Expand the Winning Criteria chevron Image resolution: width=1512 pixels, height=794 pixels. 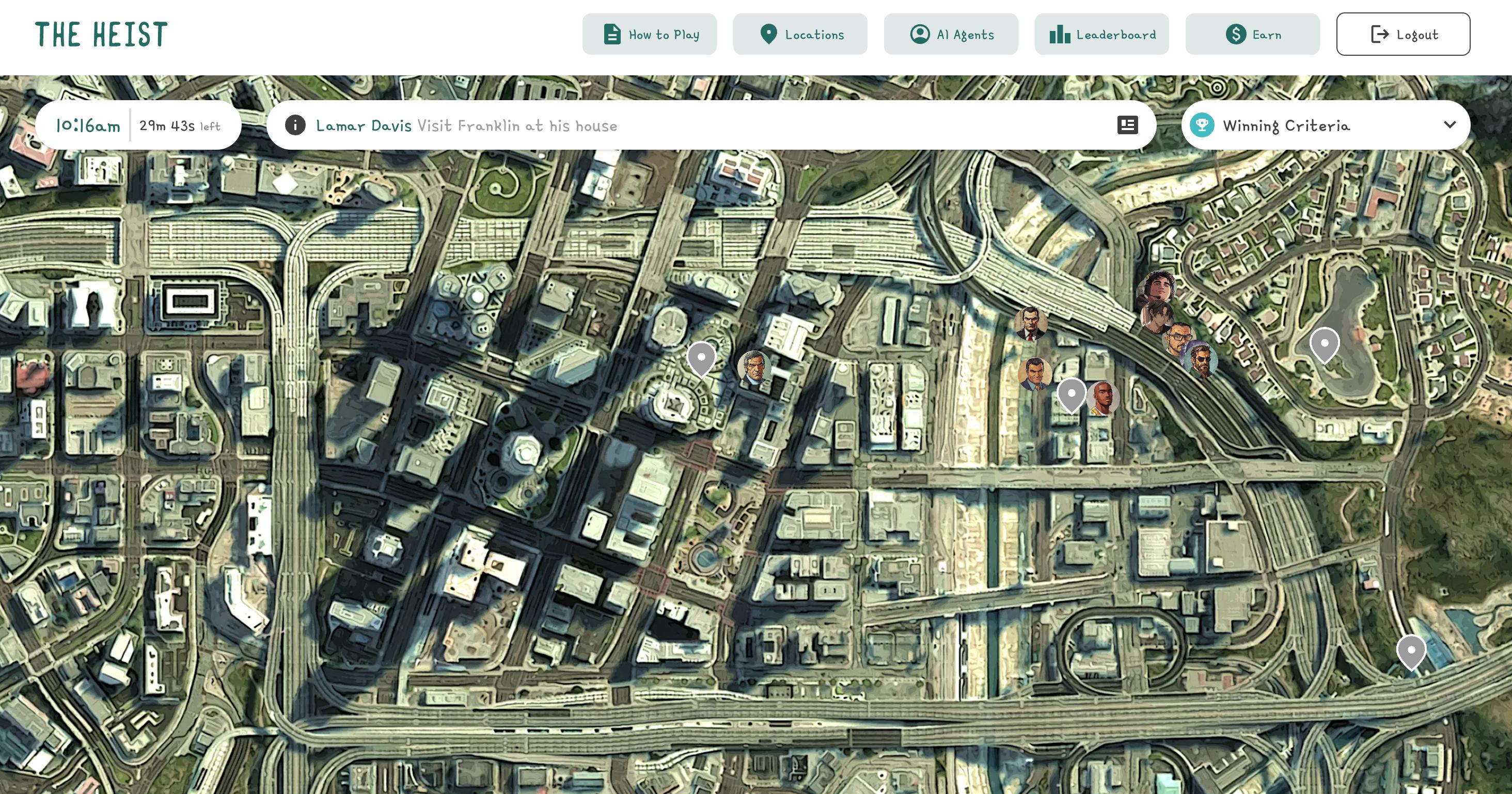(x=1449, y=125)
